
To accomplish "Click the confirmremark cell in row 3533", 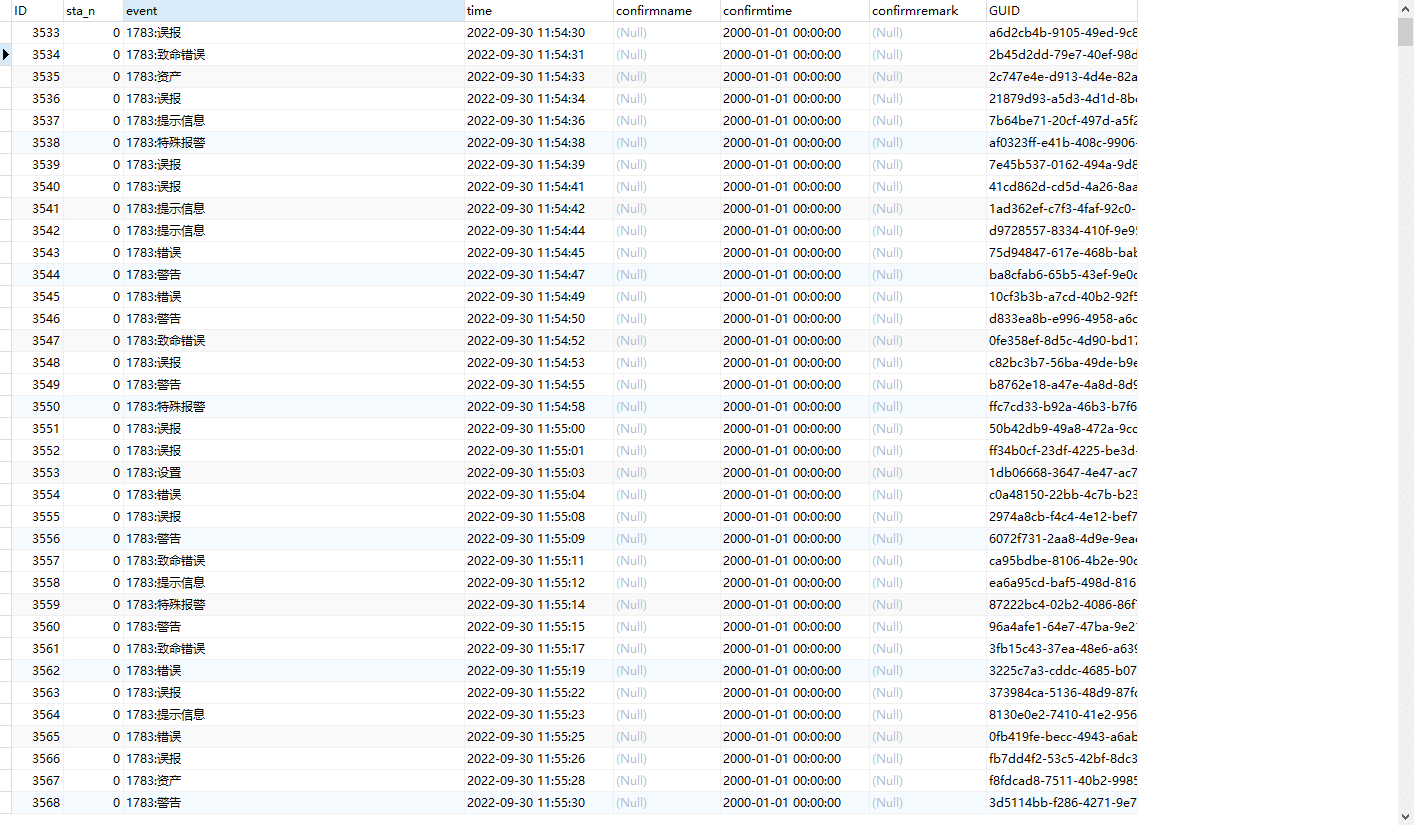I will (x=927, y=33).
